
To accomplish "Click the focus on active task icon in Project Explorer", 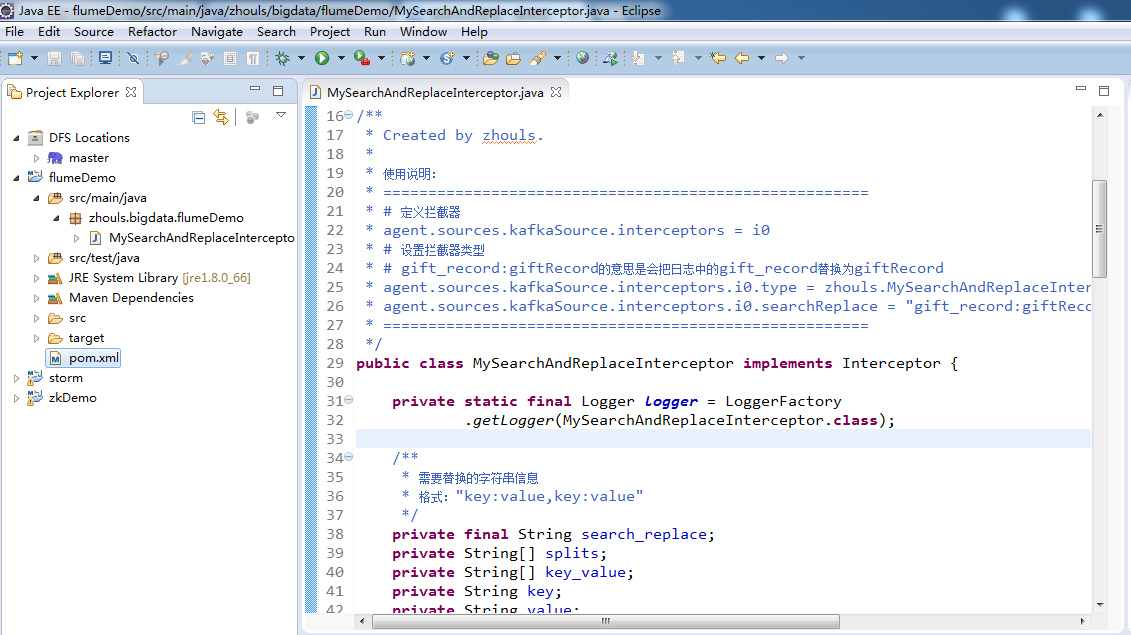I will coord(252,117).
